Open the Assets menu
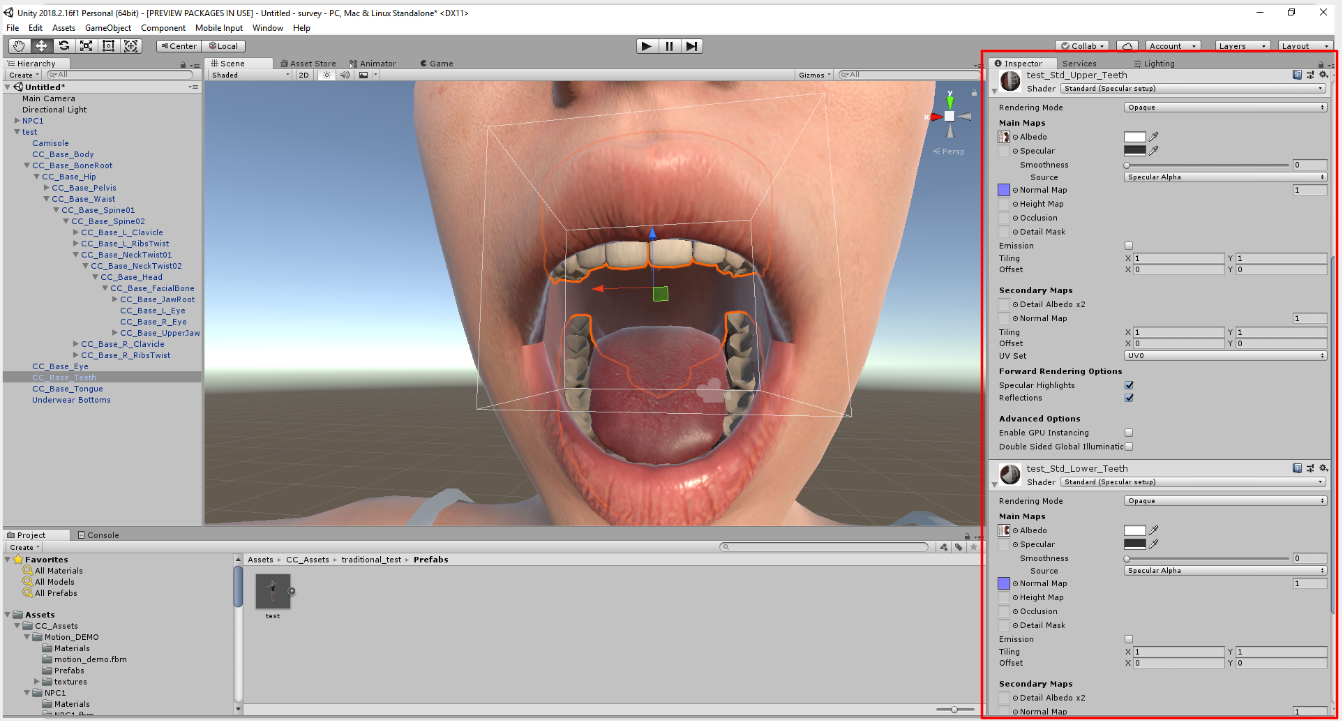Image resolution: width=1342 pixels, height=721 pixels. pyautogui.click(x=63, y=28)
